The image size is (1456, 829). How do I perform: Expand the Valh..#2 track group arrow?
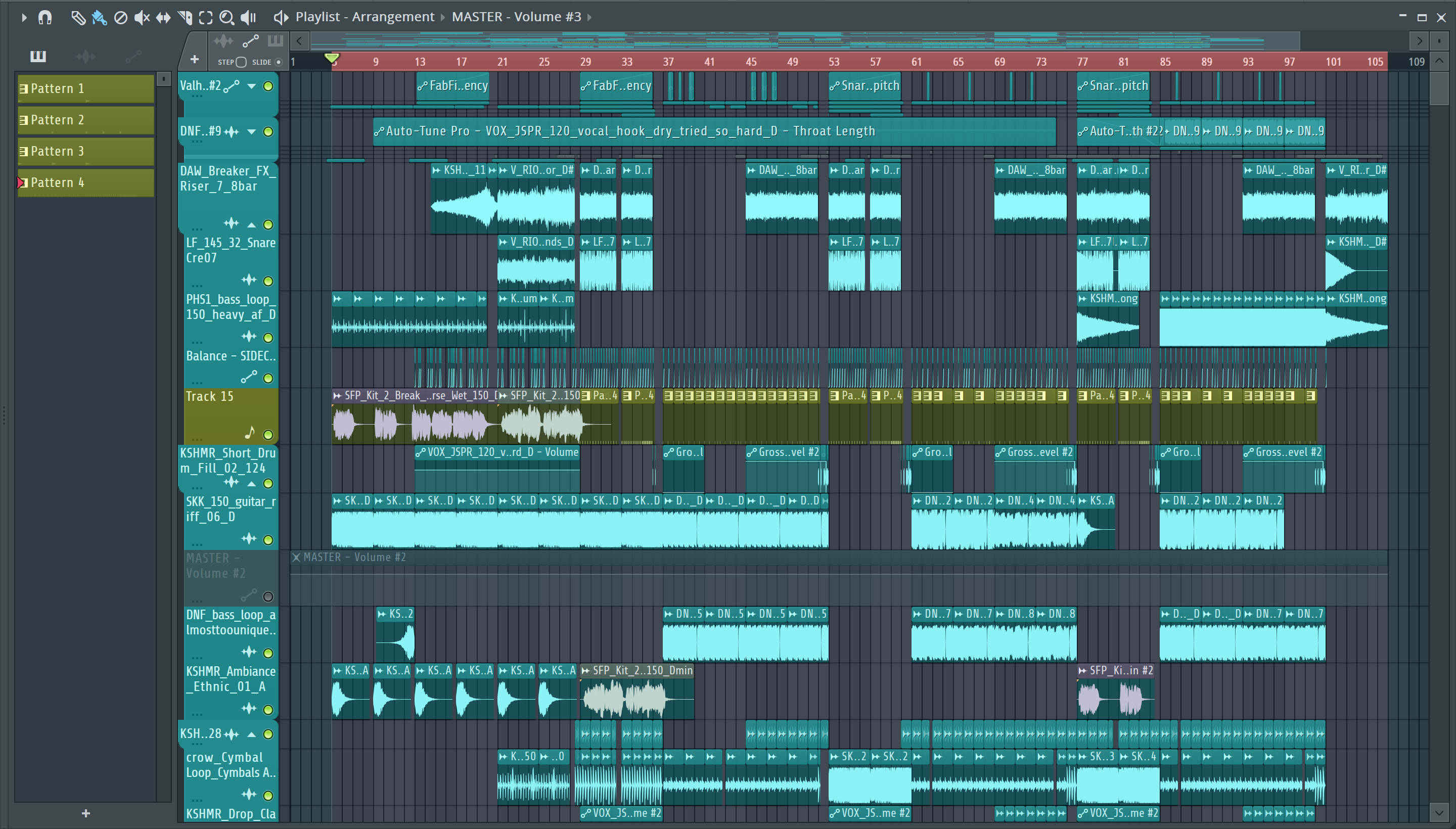[251, 86]
